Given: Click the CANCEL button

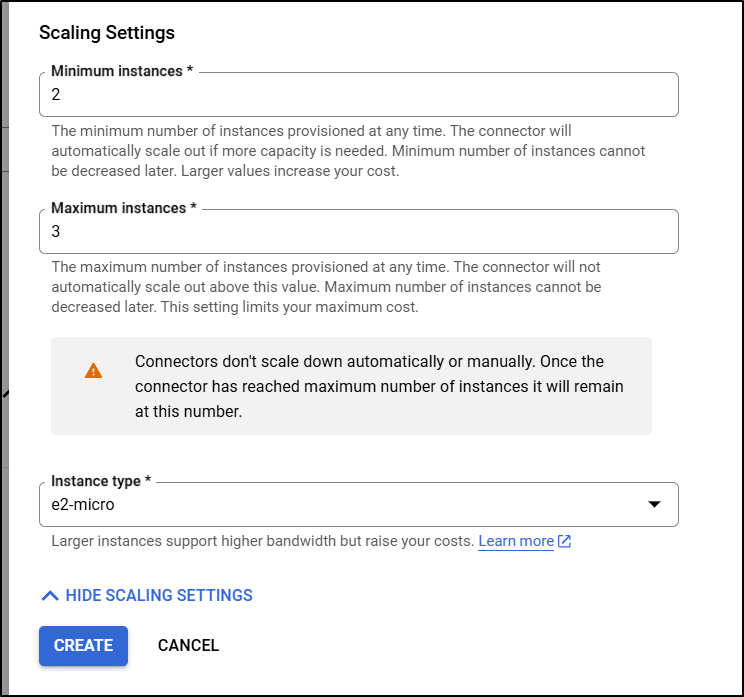Looking at the screenshot, I should [188, 646].
